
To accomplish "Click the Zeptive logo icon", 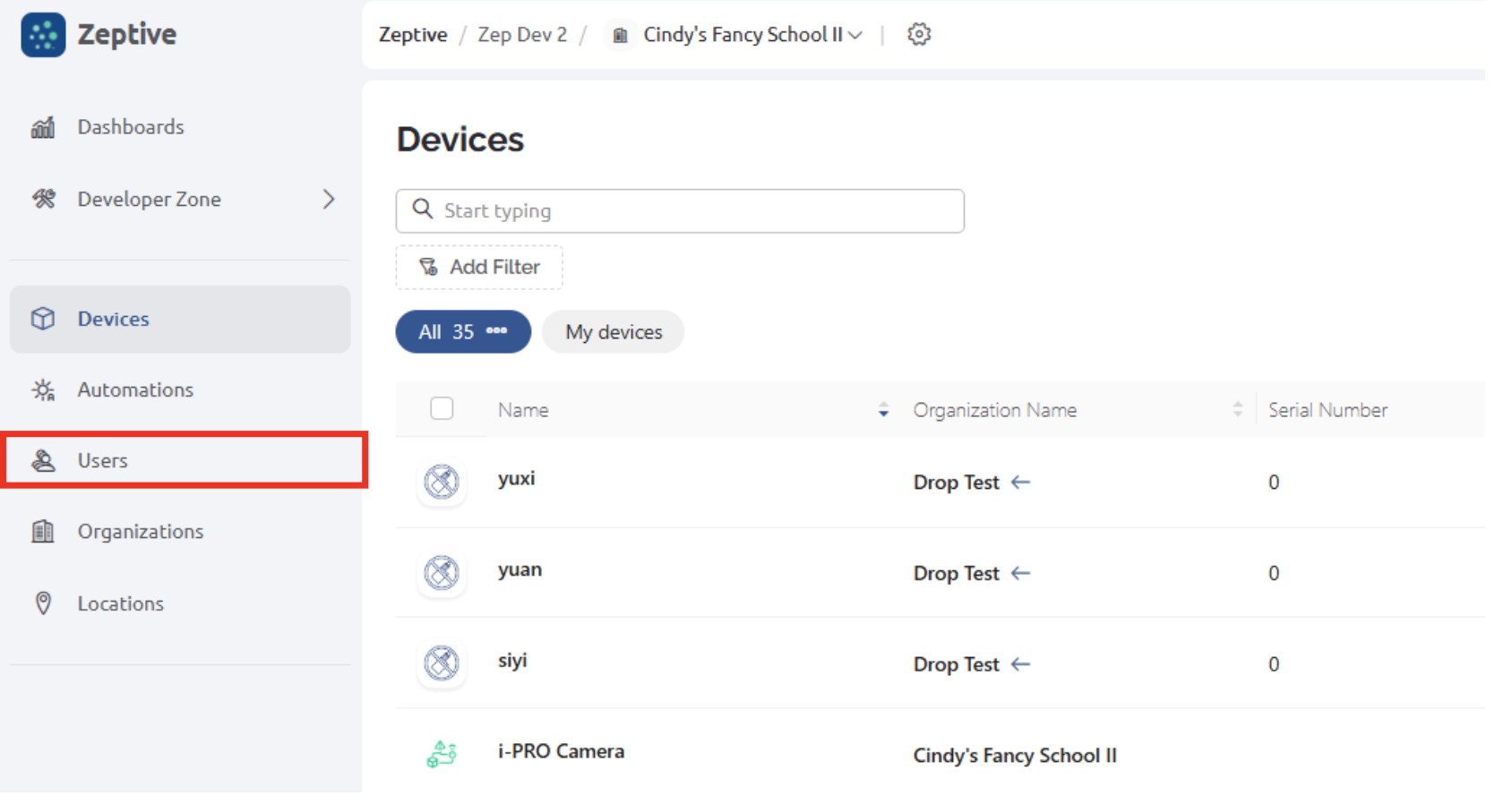I will point(43,35).
